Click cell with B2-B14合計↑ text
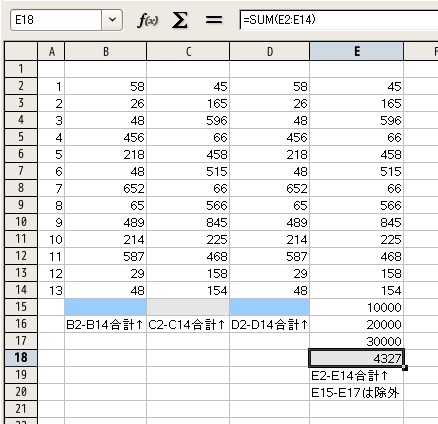The height and width of the screenshot is (424, 438). click(x=105, y=324)
